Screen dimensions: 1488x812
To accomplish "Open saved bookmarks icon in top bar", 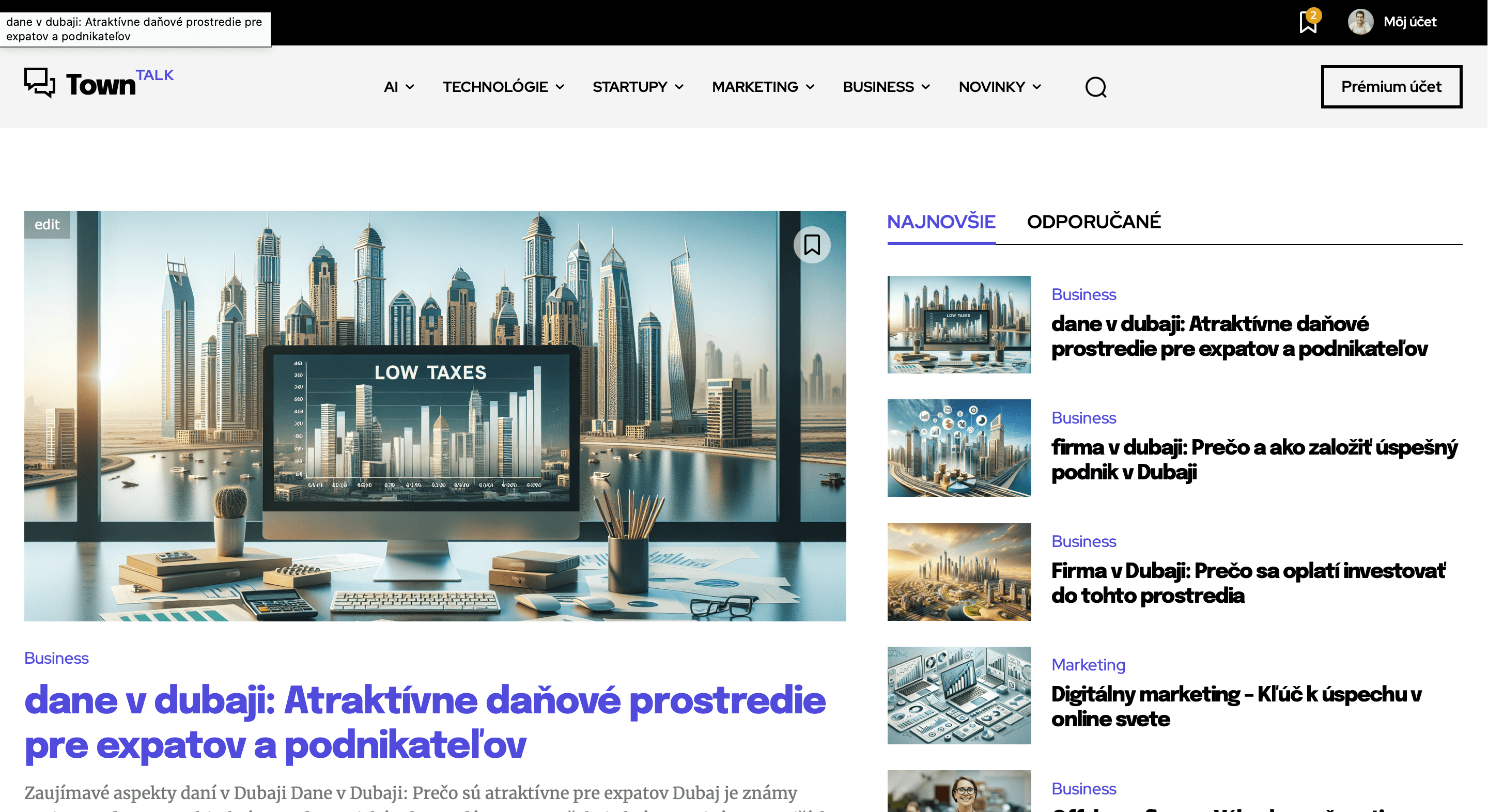I will 1308,23.
